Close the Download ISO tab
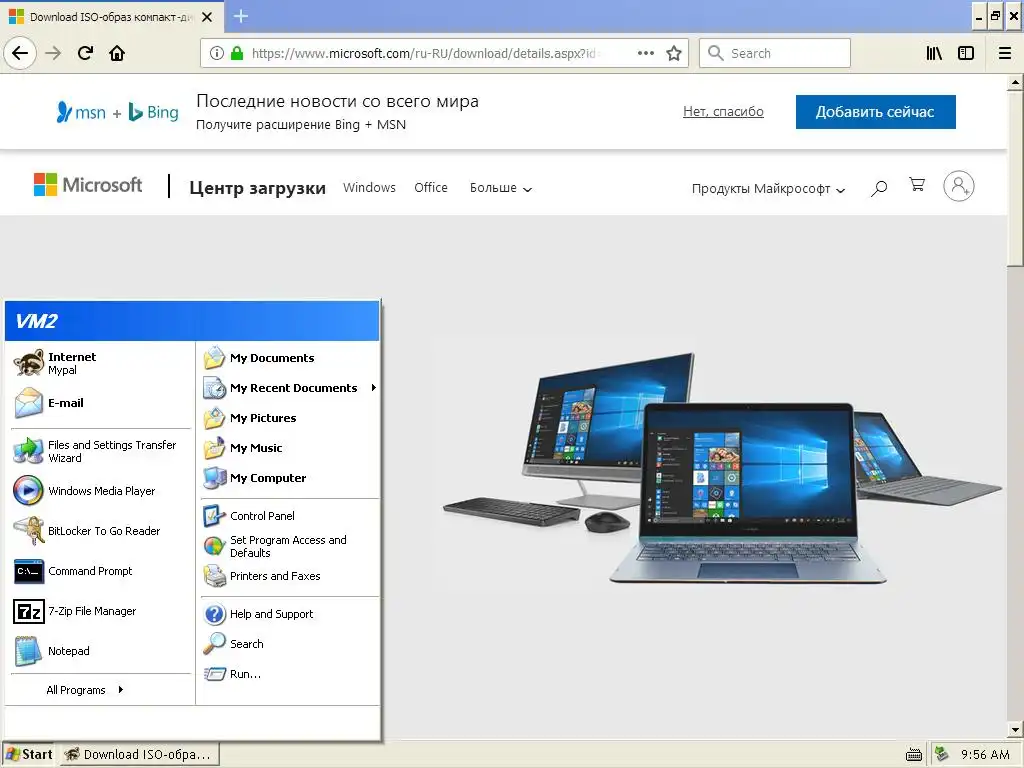 (207, 17)
